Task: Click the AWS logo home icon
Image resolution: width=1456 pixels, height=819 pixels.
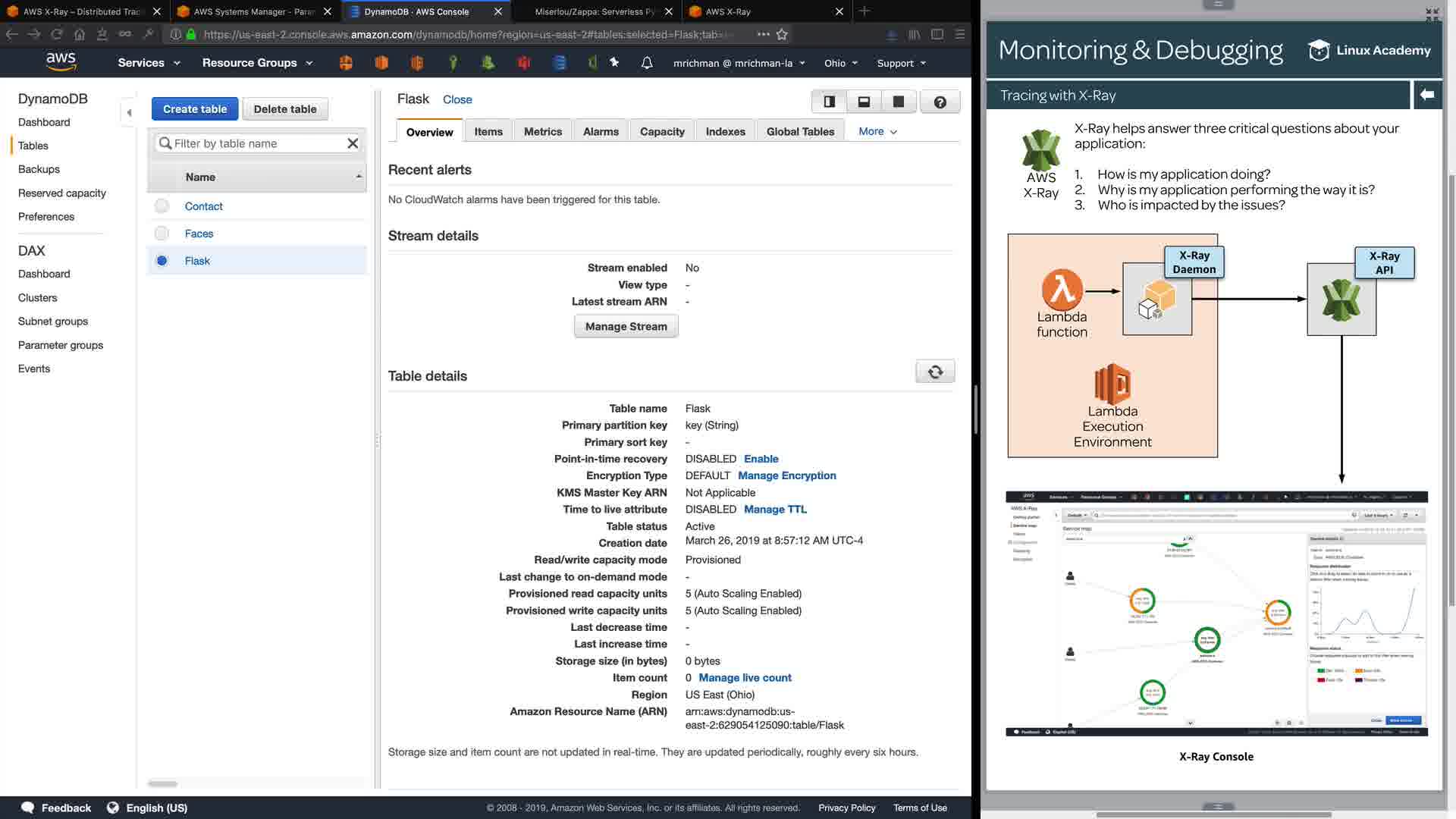Action: pyautogui.click(x=61, y=62)
